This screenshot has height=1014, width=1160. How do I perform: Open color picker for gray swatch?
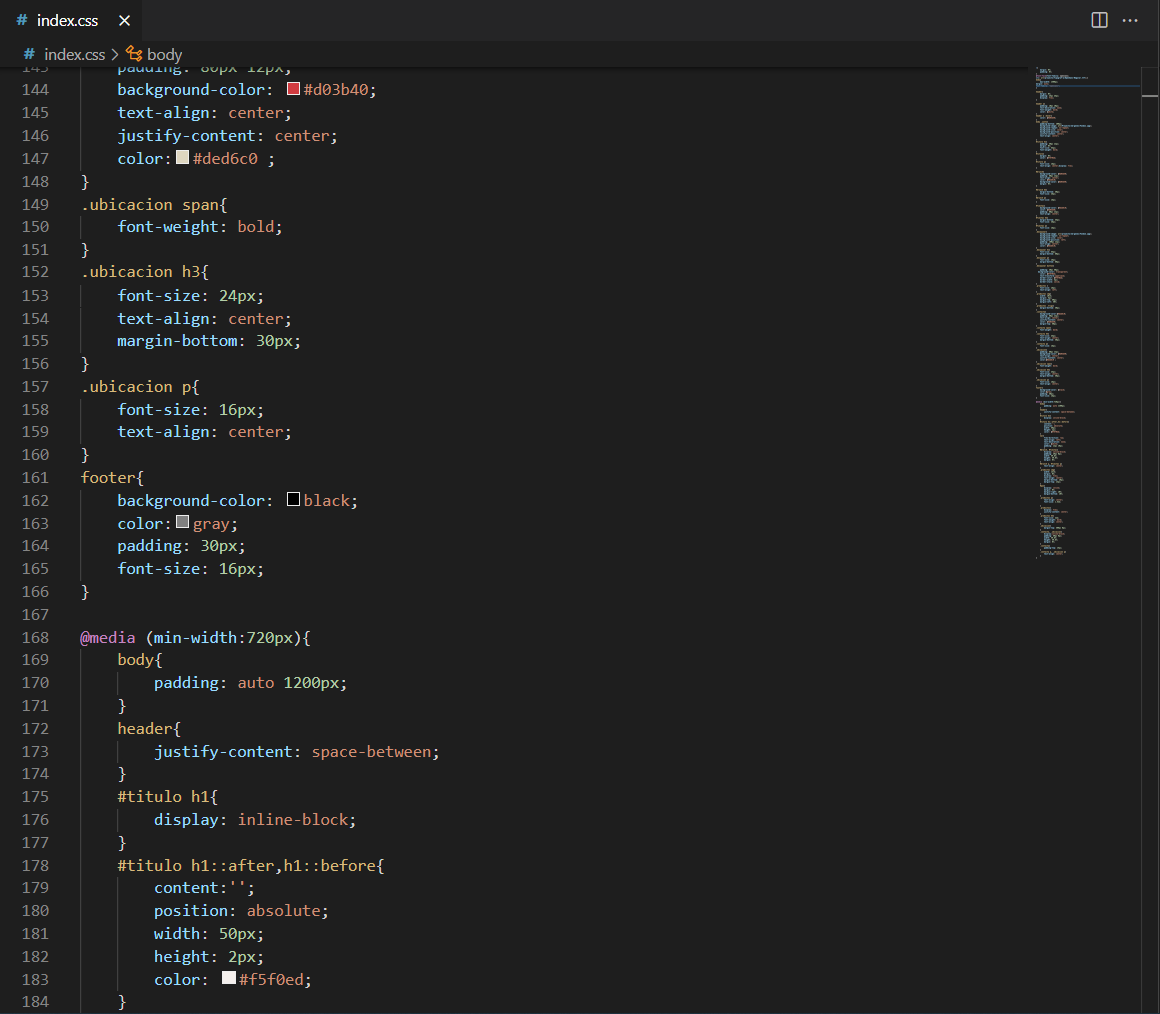(182, 522)
